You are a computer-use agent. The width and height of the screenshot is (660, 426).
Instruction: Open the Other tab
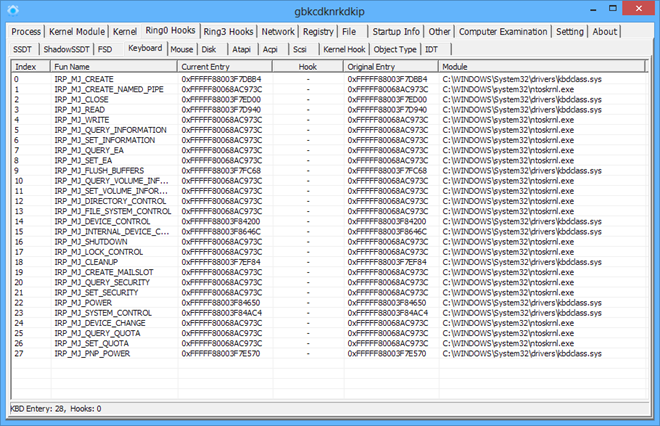pyautogui.click(x=439, y=32)
